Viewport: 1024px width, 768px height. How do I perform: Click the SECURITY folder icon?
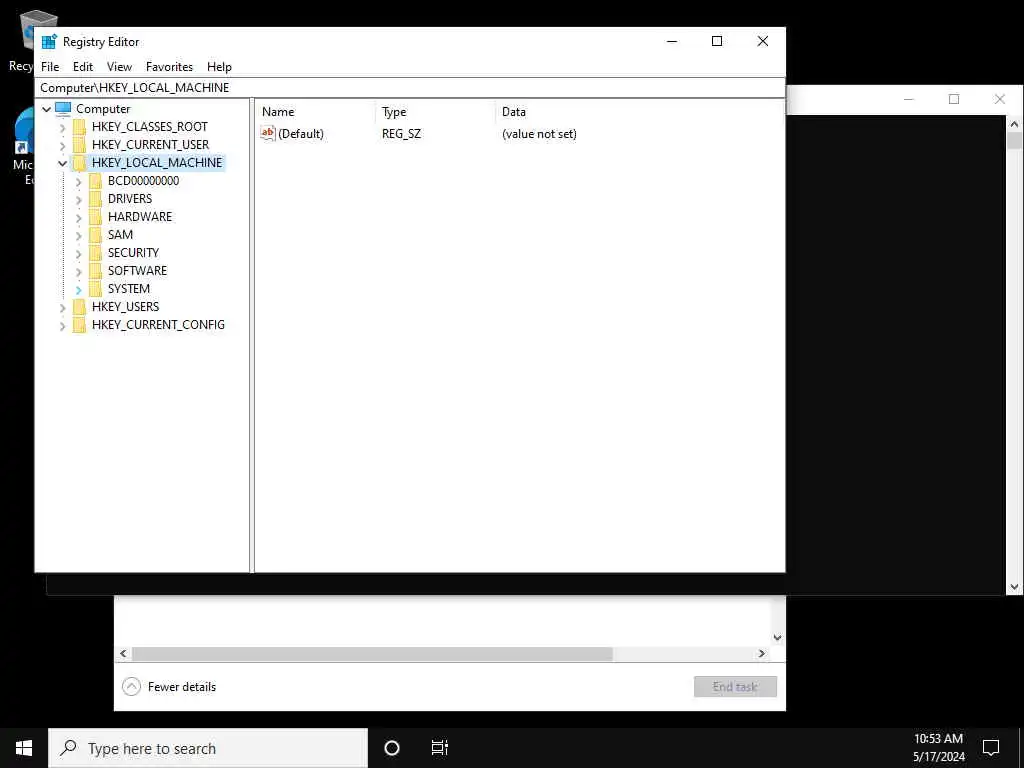tap(95, 253)
